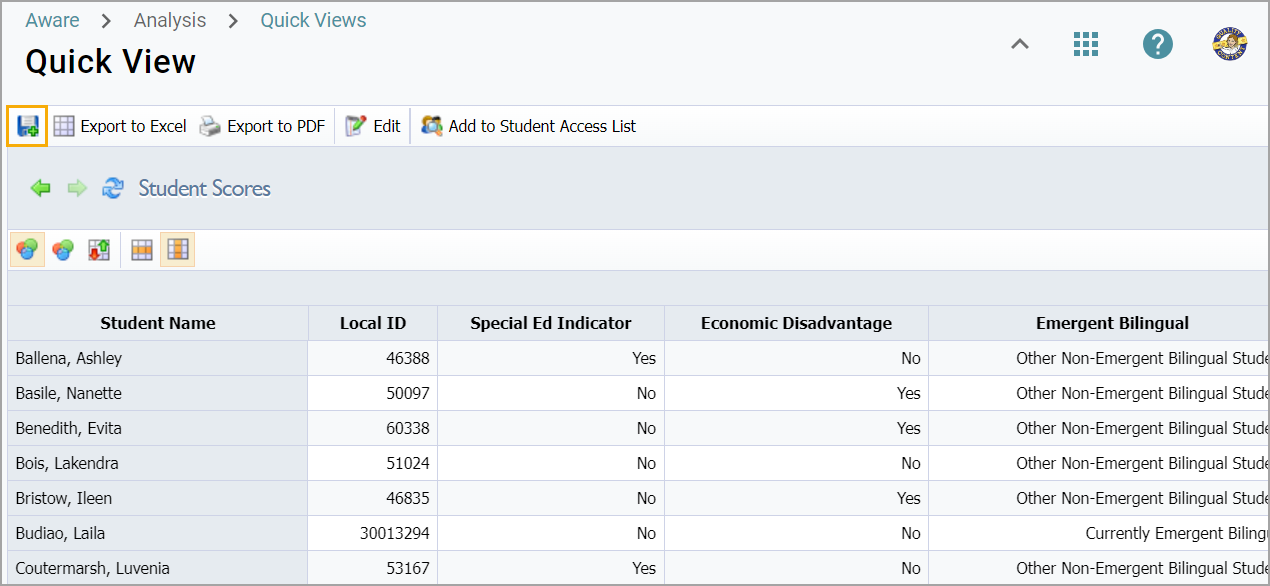The width and height of the screenshot is (1270, 586).
Task: Toggle the highlighted grid icon with orange column
Action: coord(178,250)
